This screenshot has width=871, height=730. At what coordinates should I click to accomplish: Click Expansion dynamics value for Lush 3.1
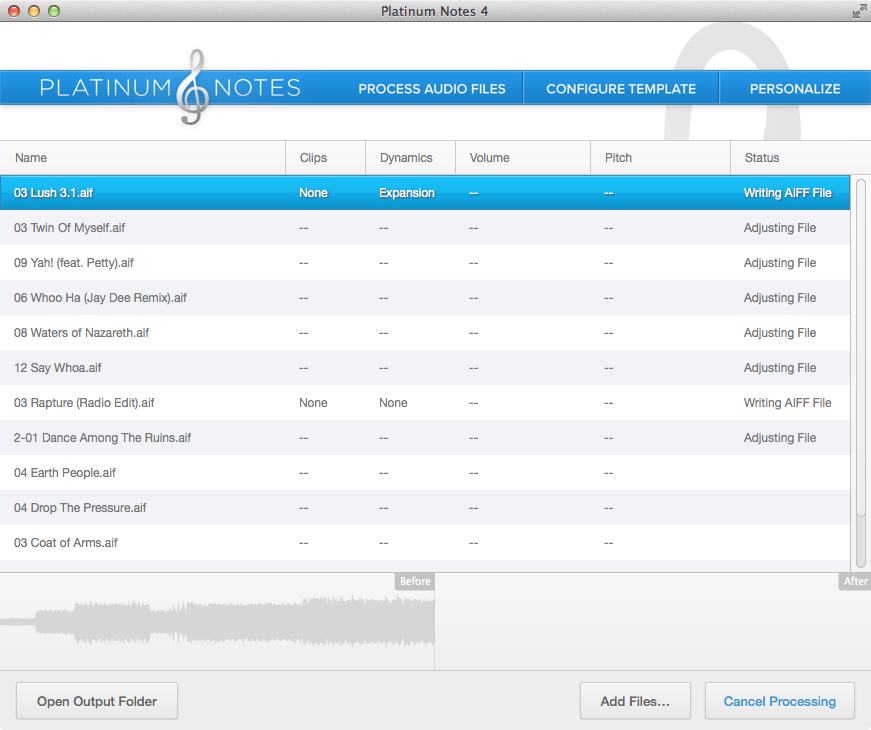tap(407, 193)
